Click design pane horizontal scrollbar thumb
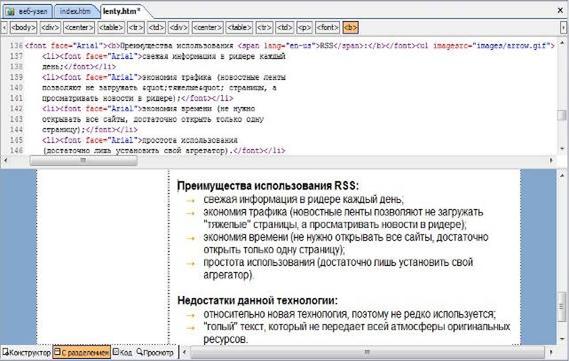Image resolution: width=569 pixels, height=361 pixels. 367,352
